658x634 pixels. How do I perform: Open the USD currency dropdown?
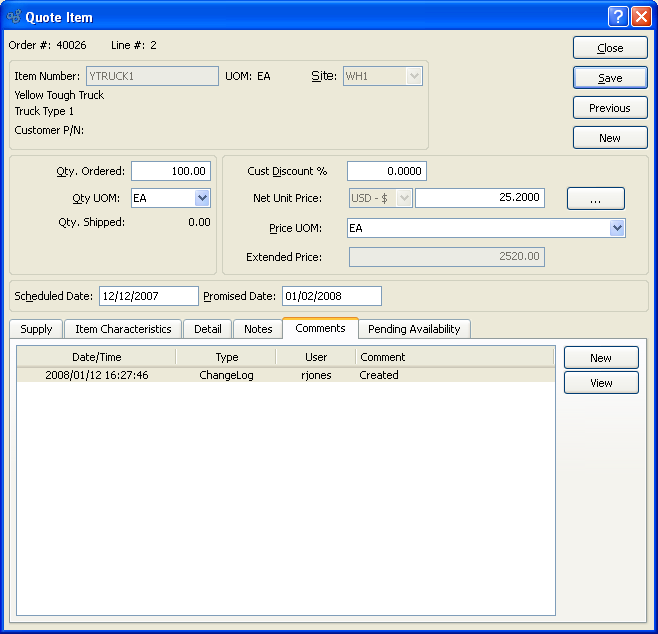tap(404, 198)
